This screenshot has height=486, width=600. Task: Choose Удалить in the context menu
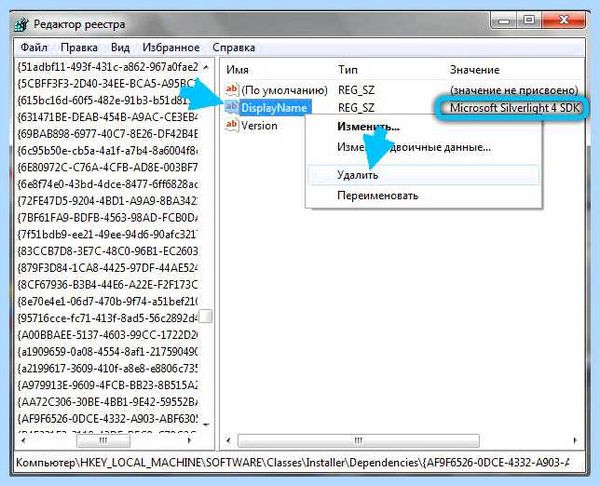click(x=424, y=175)
